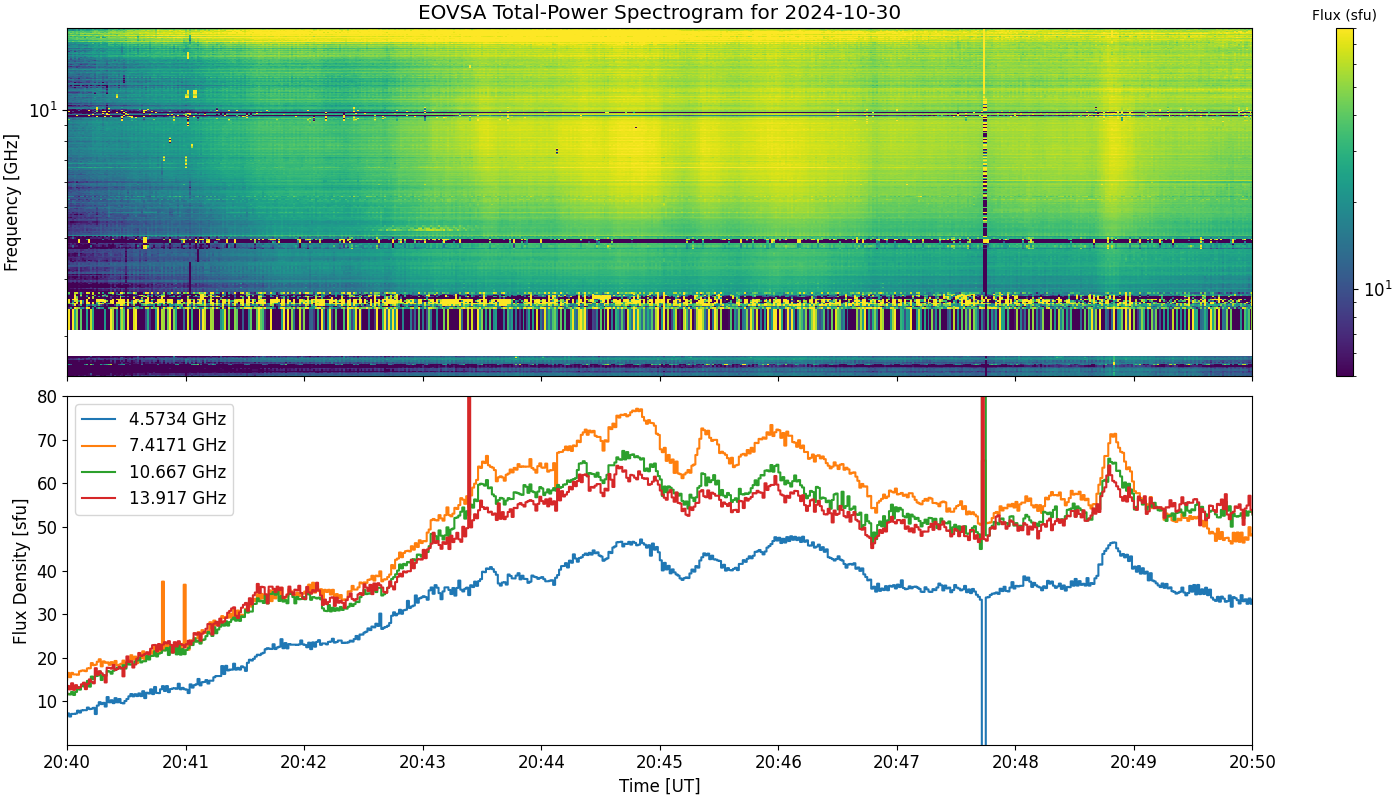Screen dimensions: 1400x800
Task: Click the 40 flux density tick label
Action: point(48,571)
